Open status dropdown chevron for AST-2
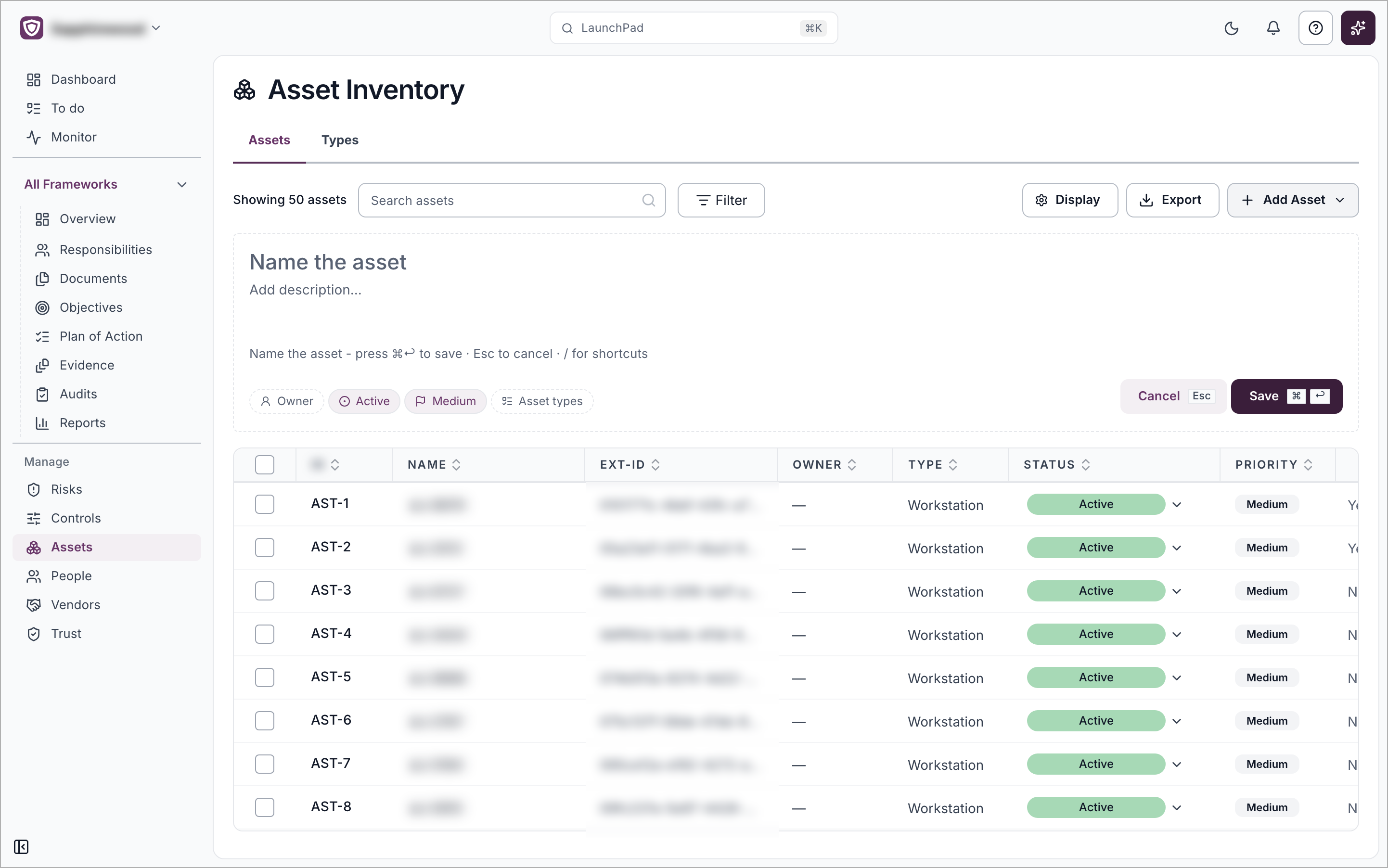The height and width of the screenshot is (868, 1388). tap(1177, 548)
